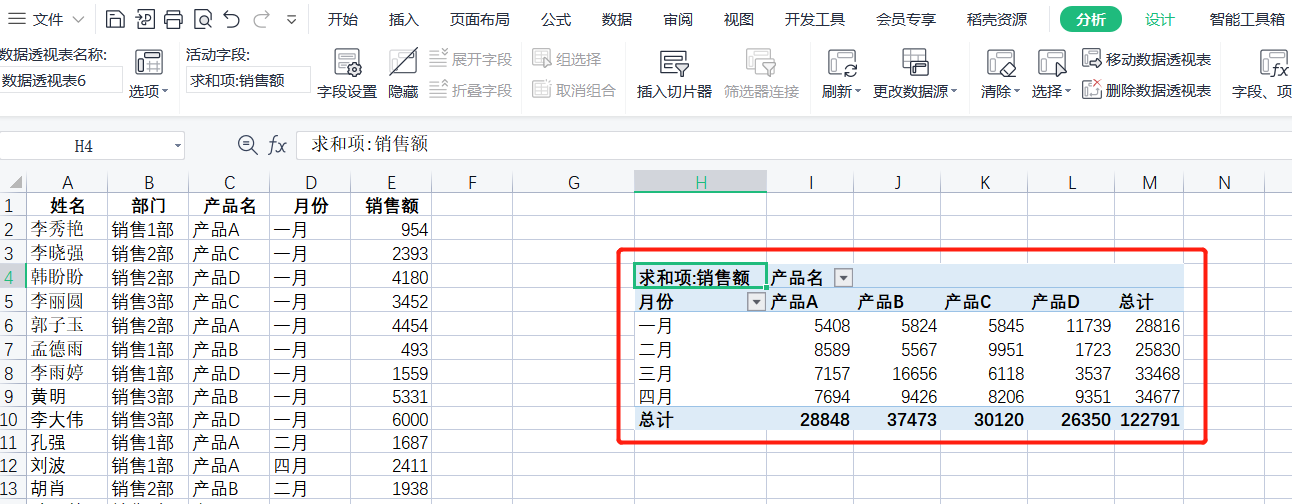
Task: Click the redo arrow icon
Action: click(x=262, y=19)
